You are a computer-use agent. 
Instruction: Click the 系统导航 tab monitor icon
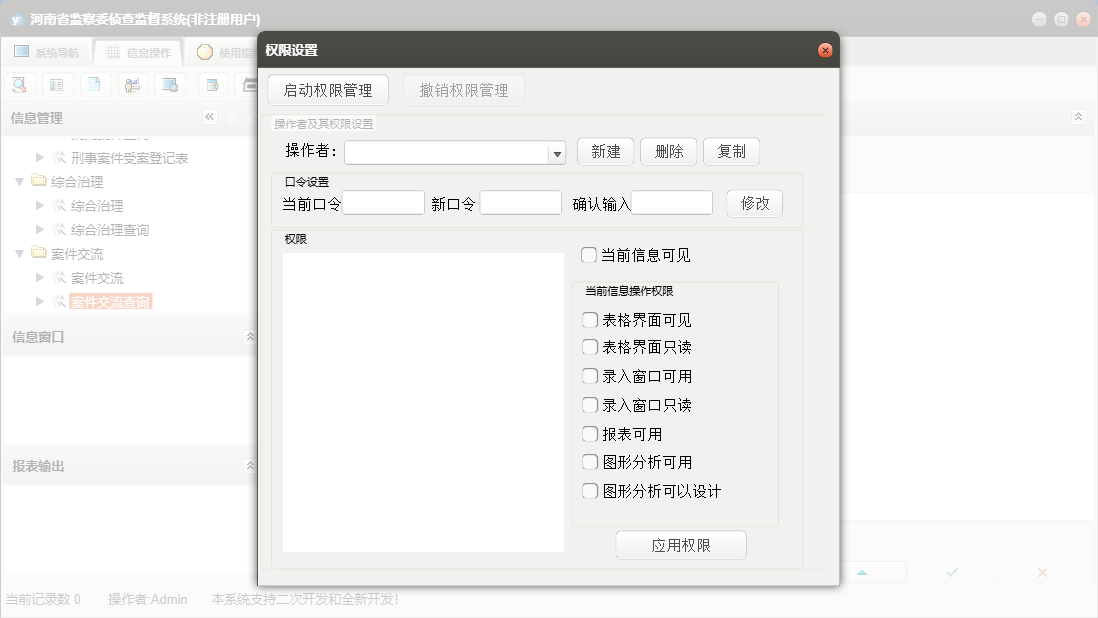pos(22,52)
